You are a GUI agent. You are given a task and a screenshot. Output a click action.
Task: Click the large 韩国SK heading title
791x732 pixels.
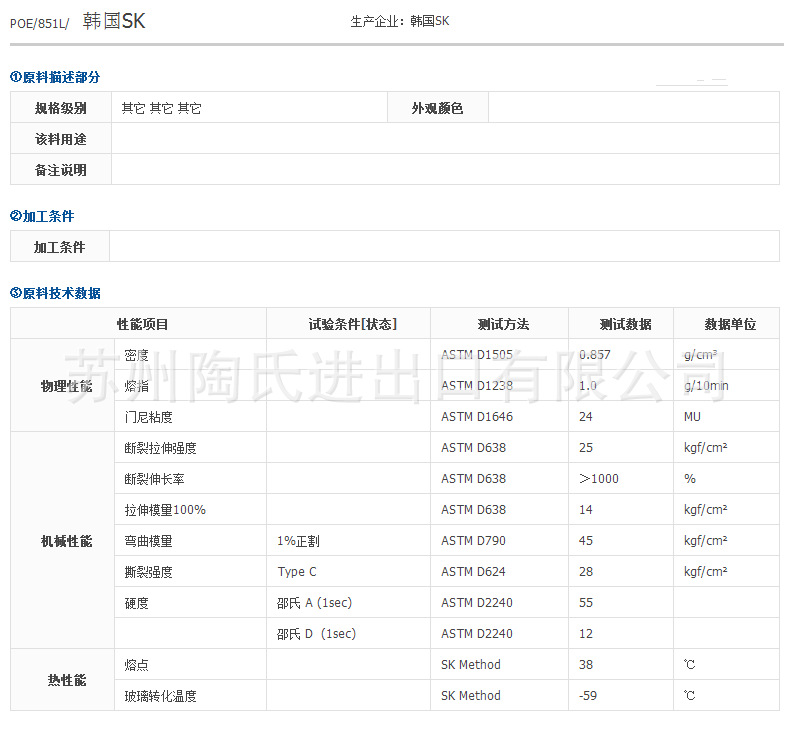(114, 21)
